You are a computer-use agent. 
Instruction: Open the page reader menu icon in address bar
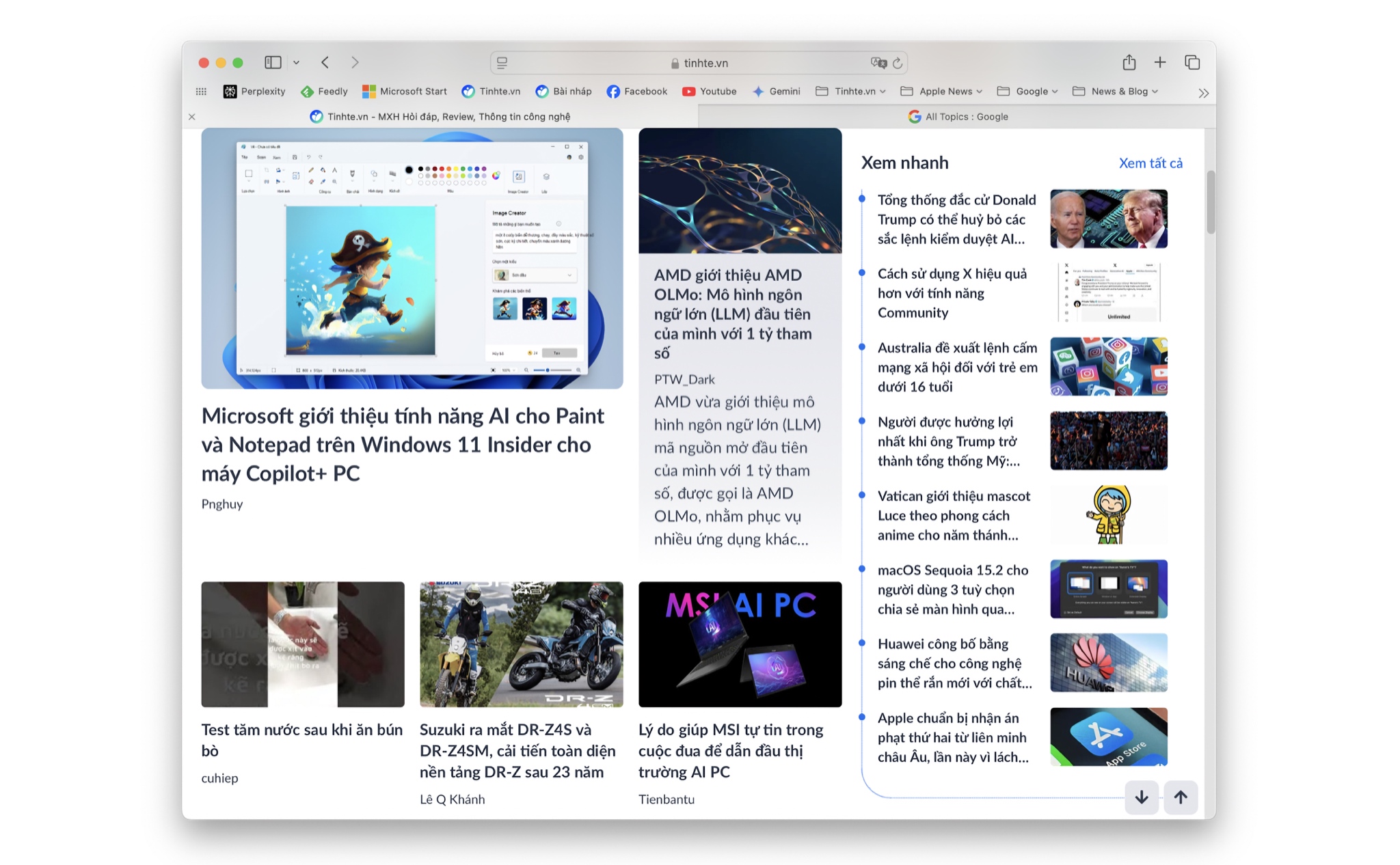[502, 63]
